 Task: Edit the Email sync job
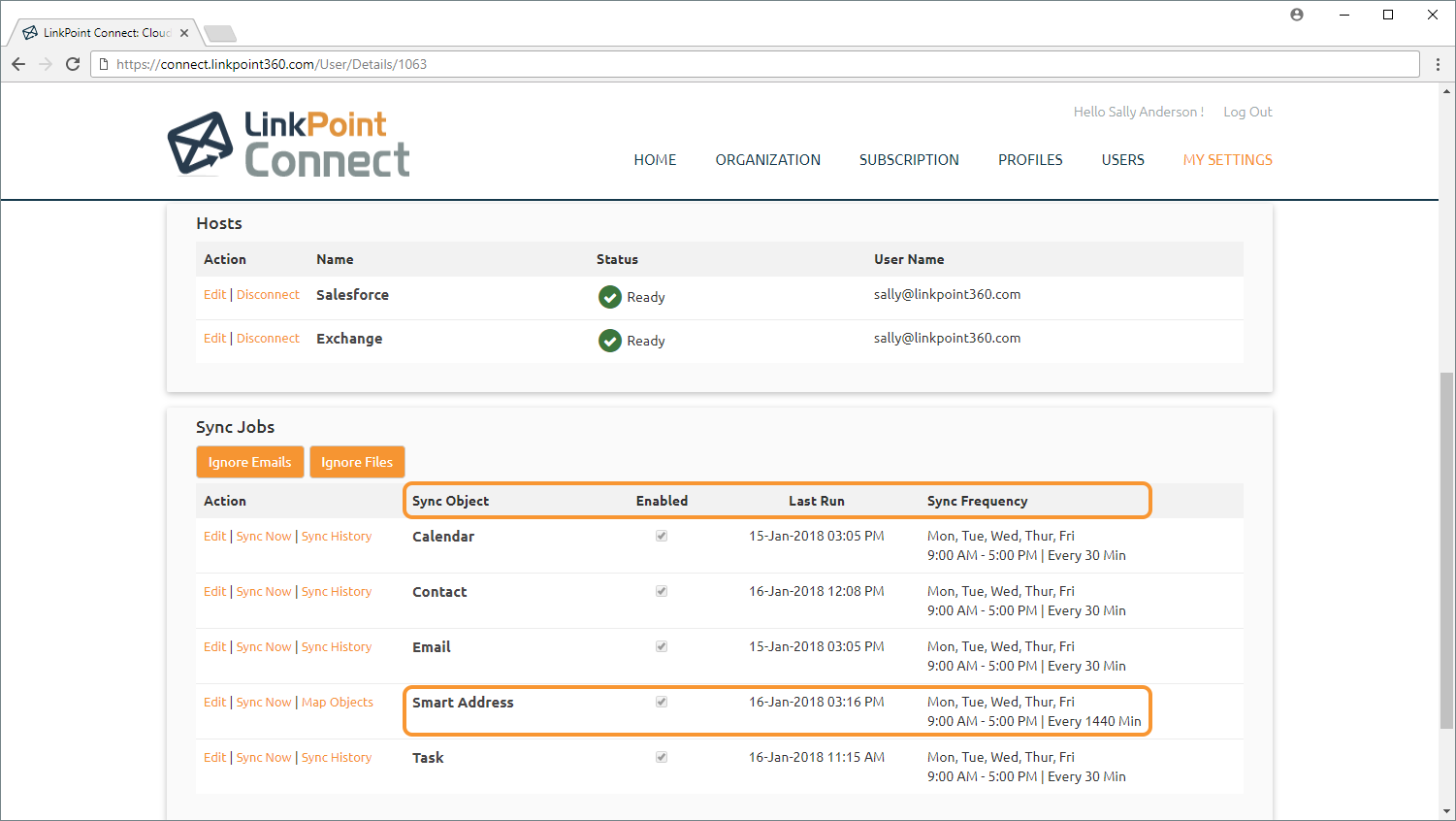(x=214, y=646)
